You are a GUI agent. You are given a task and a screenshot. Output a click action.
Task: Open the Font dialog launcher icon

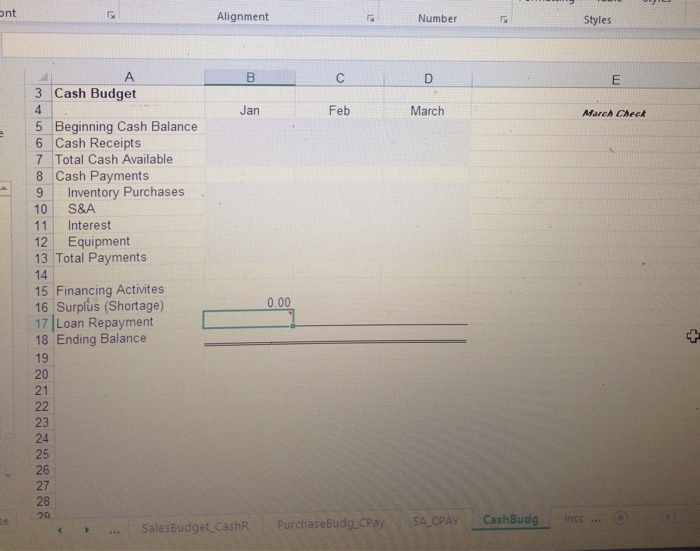point(111,16)
